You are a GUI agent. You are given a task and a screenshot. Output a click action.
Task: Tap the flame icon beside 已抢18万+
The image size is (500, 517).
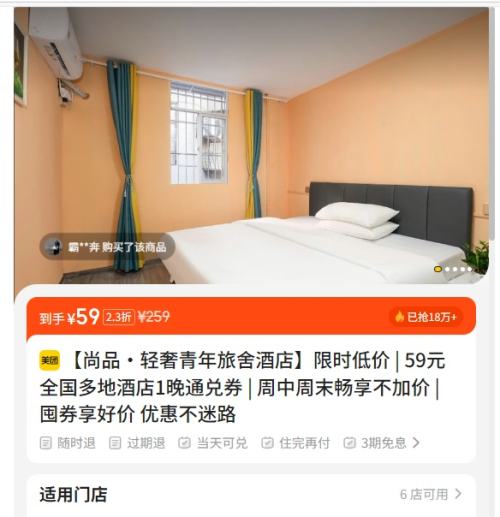click(399, 316)
